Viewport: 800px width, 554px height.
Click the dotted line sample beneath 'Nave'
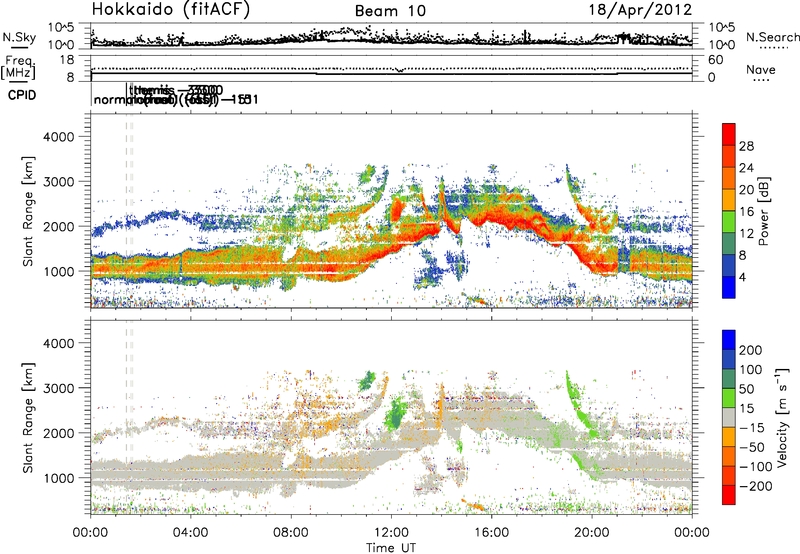click(x=761, y=81)
